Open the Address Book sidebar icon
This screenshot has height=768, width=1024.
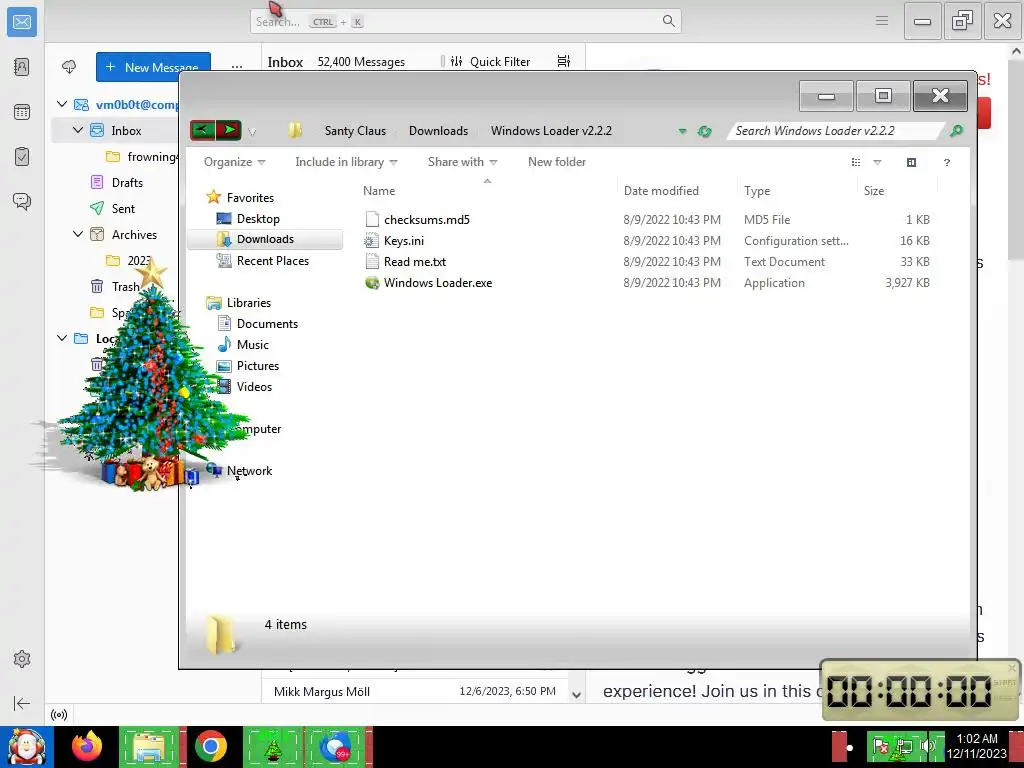coord(22,67)
